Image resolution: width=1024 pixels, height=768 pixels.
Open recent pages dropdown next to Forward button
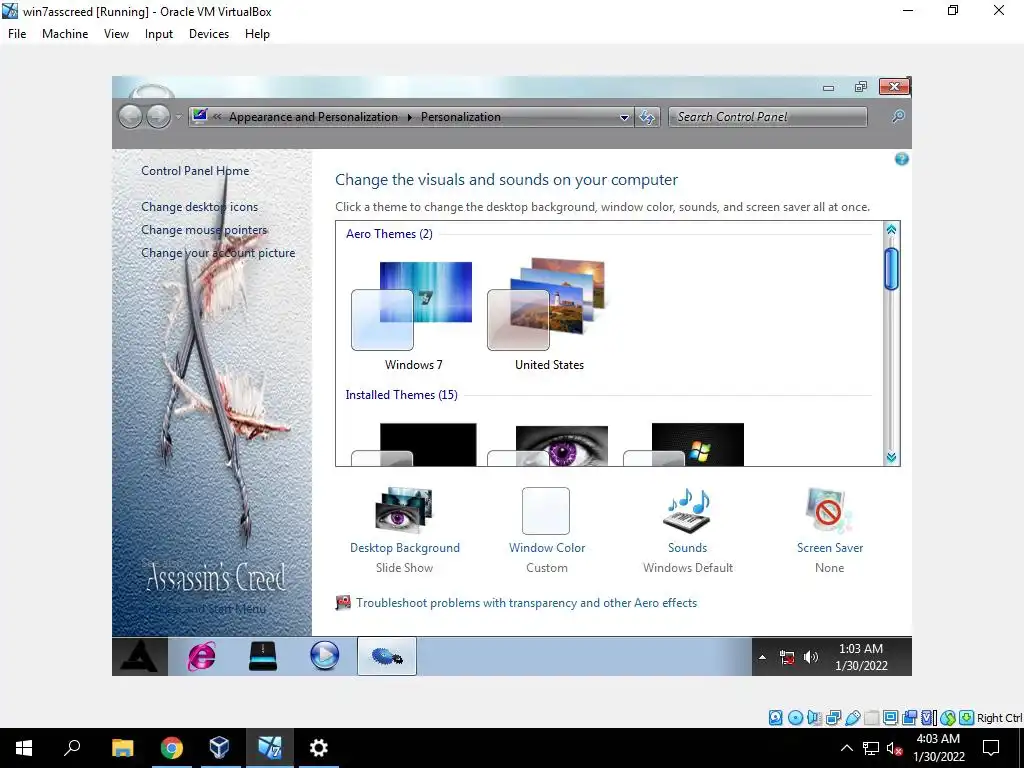pyautogui.click(x=178, y=118)
